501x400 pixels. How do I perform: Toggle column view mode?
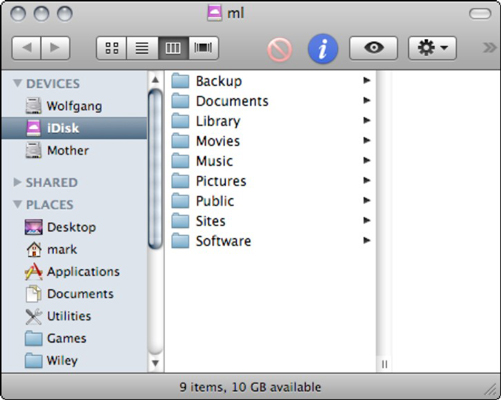point(173,48)
